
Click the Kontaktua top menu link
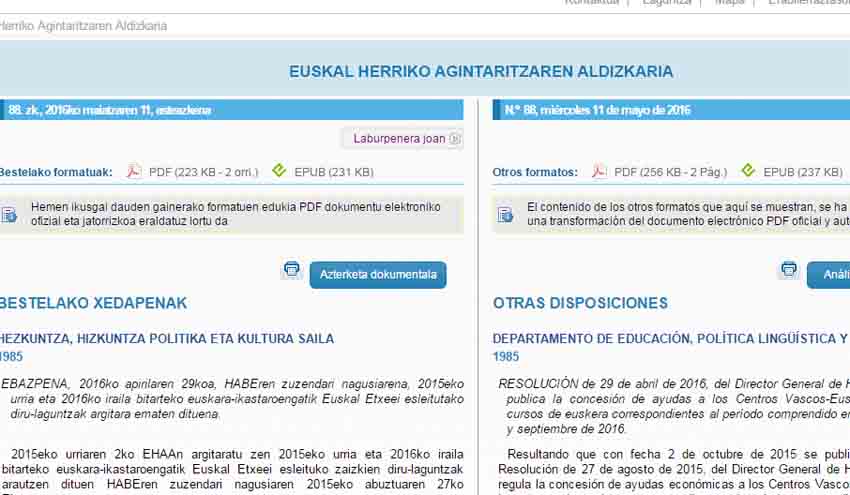[591, 2]
